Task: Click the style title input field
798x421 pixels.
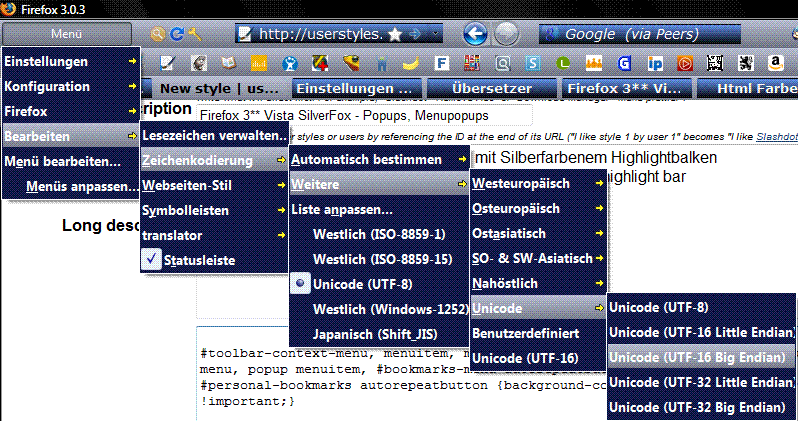Action: 364,116
